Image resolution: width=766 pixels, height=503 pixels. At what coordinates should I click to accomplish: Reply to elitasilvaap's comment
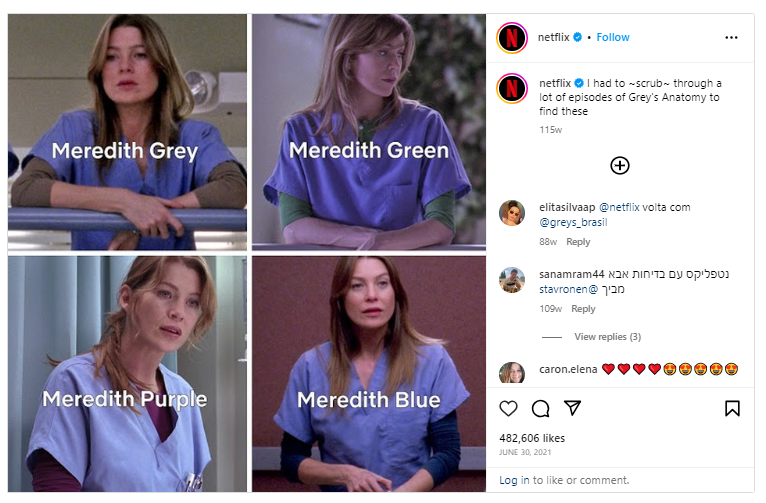[x=578, y=242]
